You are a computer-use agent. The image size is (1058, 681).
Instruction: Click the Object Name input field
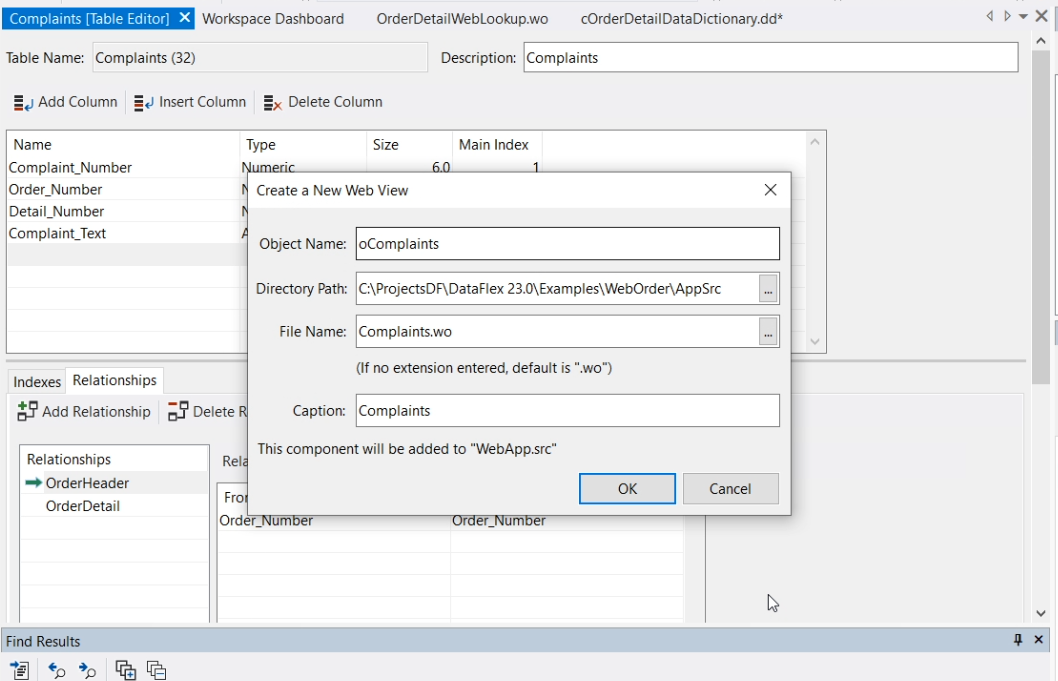pyautogui.click(x=567, y=244)
